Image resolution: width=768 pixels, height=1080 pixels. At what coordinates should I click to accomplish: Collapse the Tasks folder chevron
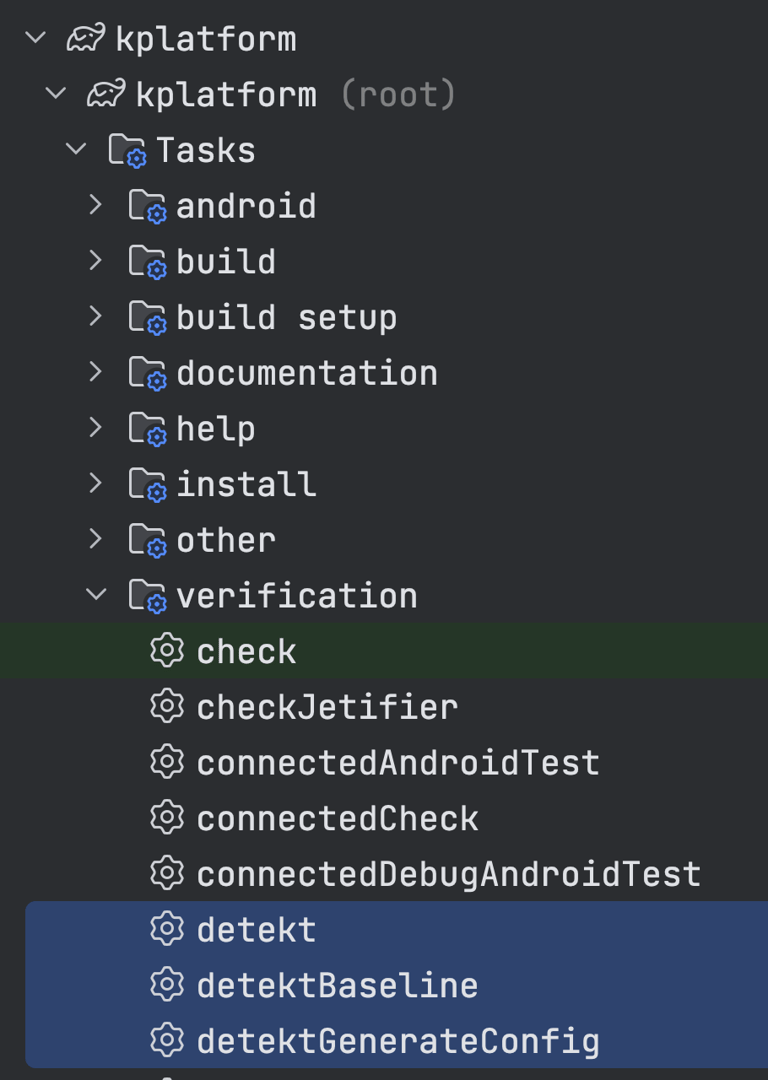click(x=76, y=149)
